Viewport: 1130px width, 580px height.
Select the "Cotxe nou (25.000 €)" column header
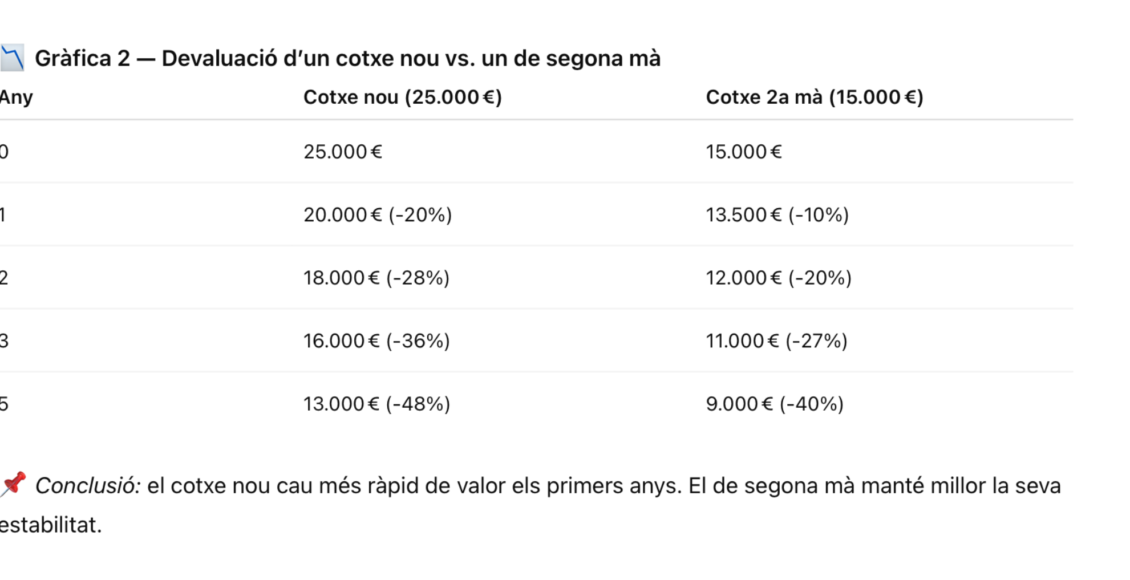pos(402,98)
